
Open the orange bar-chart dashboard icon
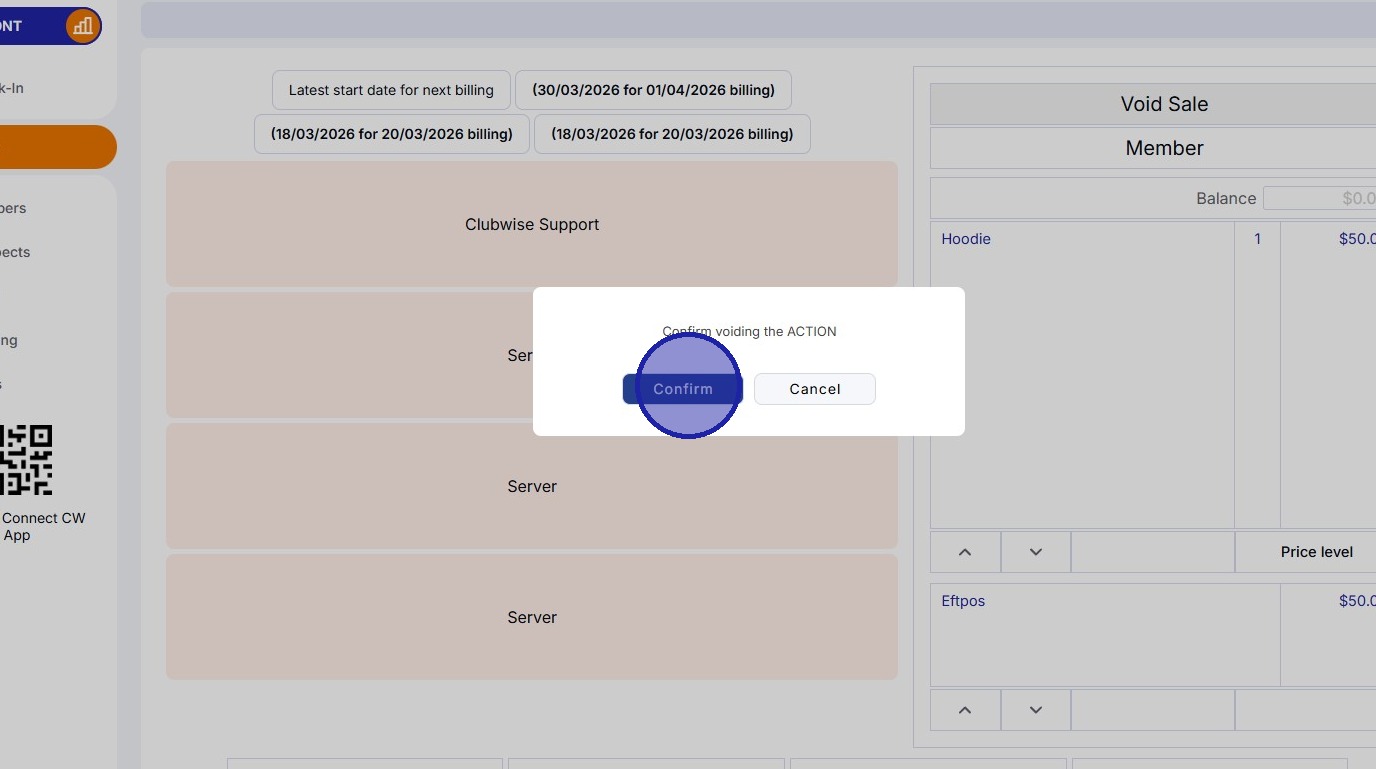84,26
